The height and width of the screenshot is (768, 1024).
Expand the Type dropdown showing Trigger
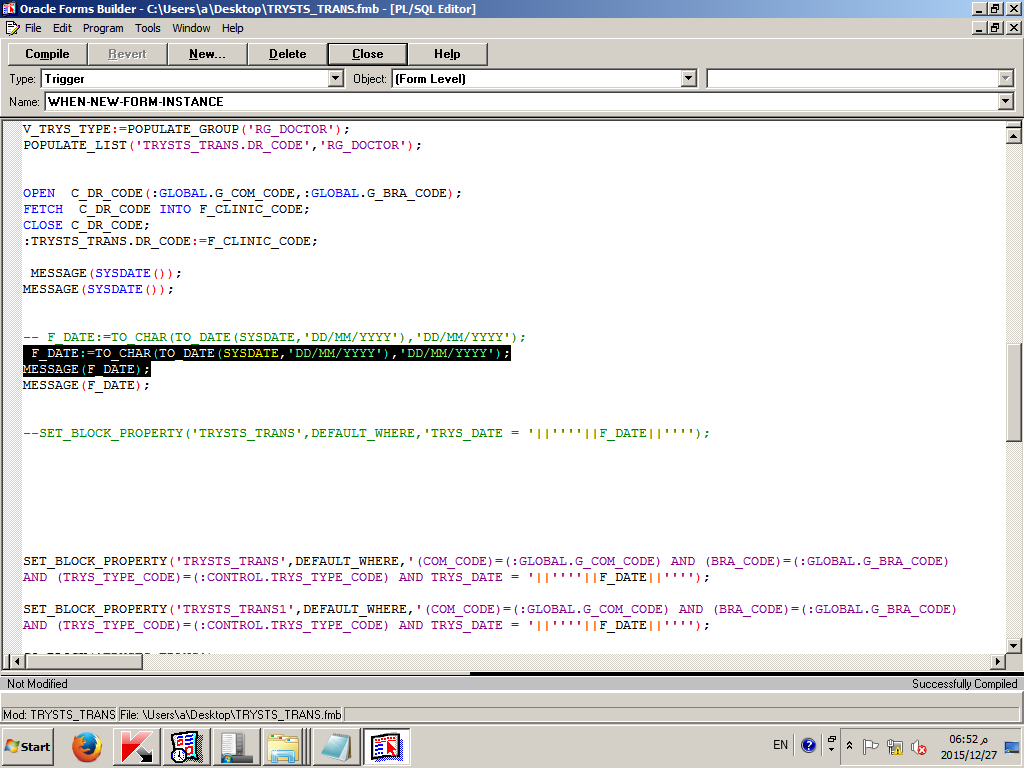(x=335, y=79)
